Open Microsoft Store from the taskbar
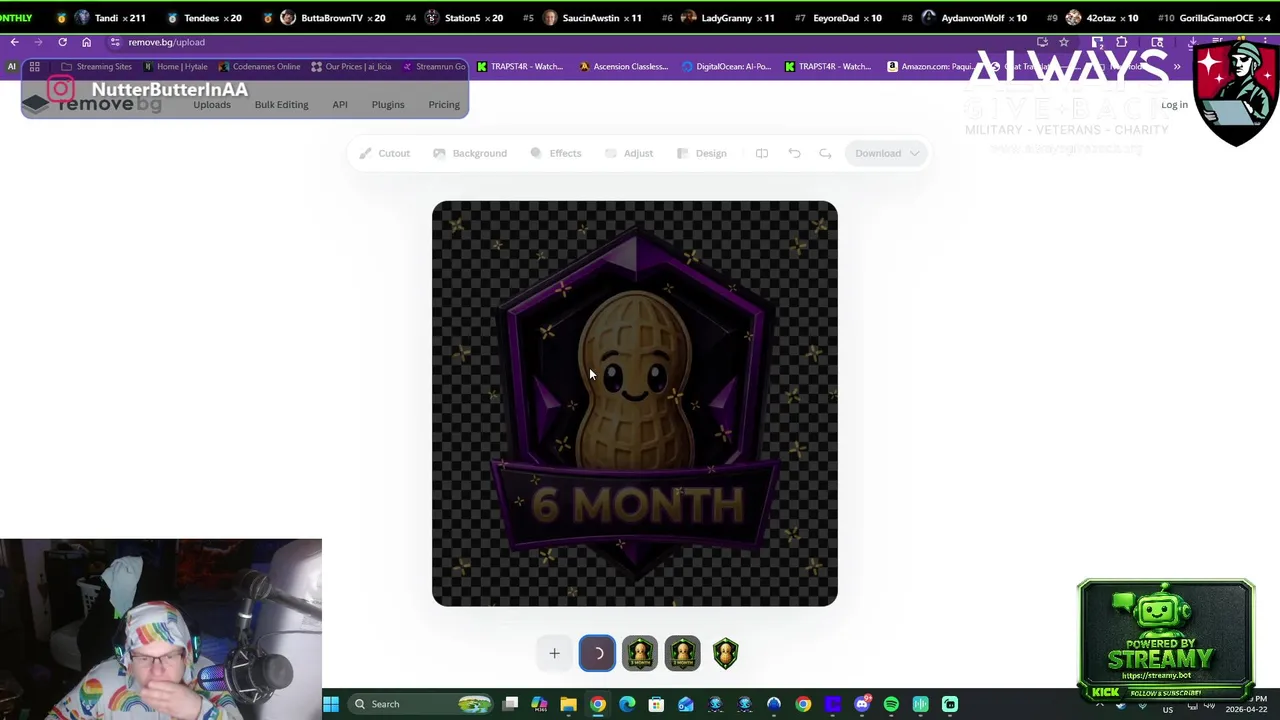 click(x=656, y=704)
